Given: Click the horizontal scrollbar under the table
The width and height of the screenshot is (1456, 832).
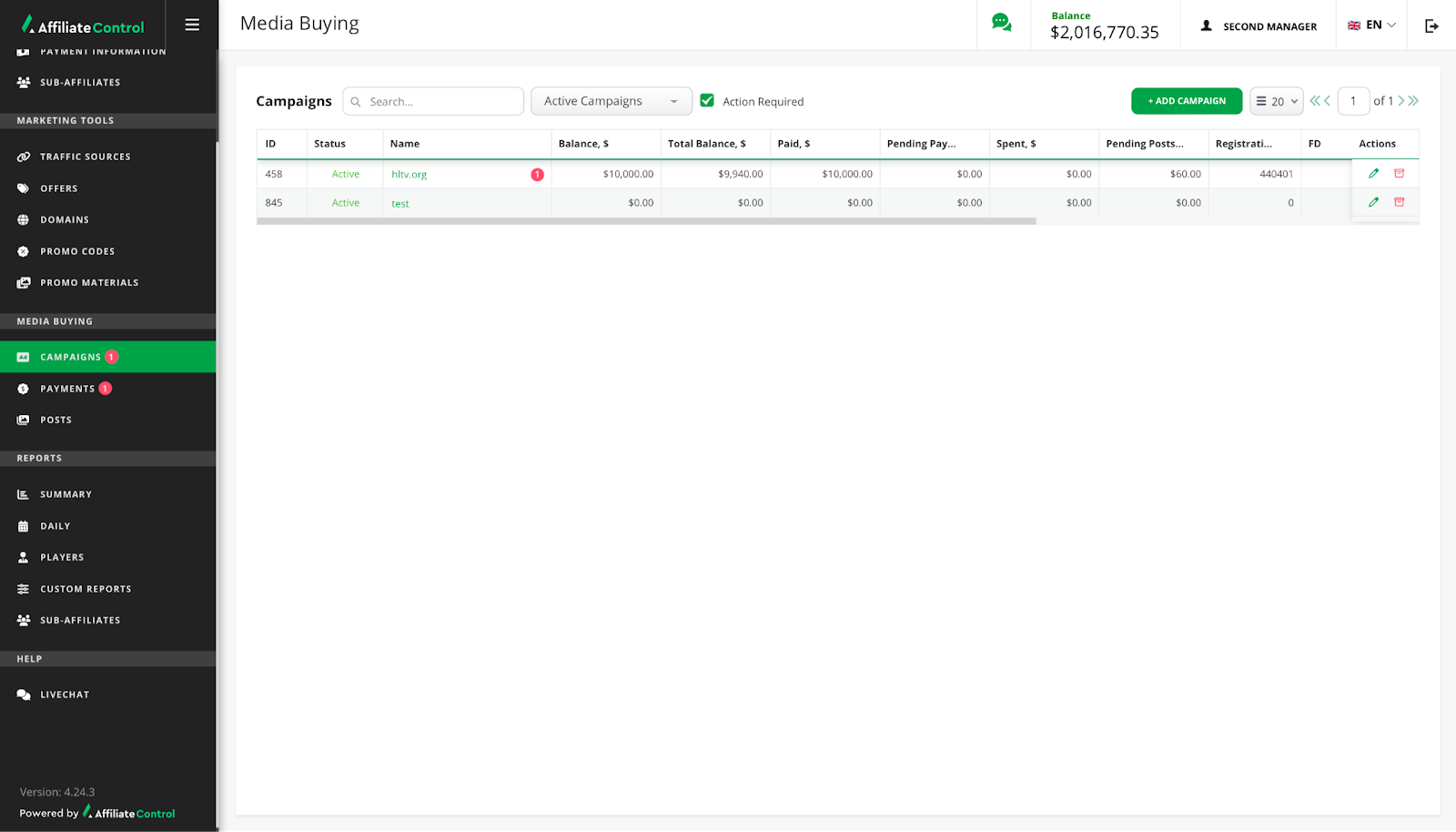Looking at the screenshot, I should pos(646,221).
